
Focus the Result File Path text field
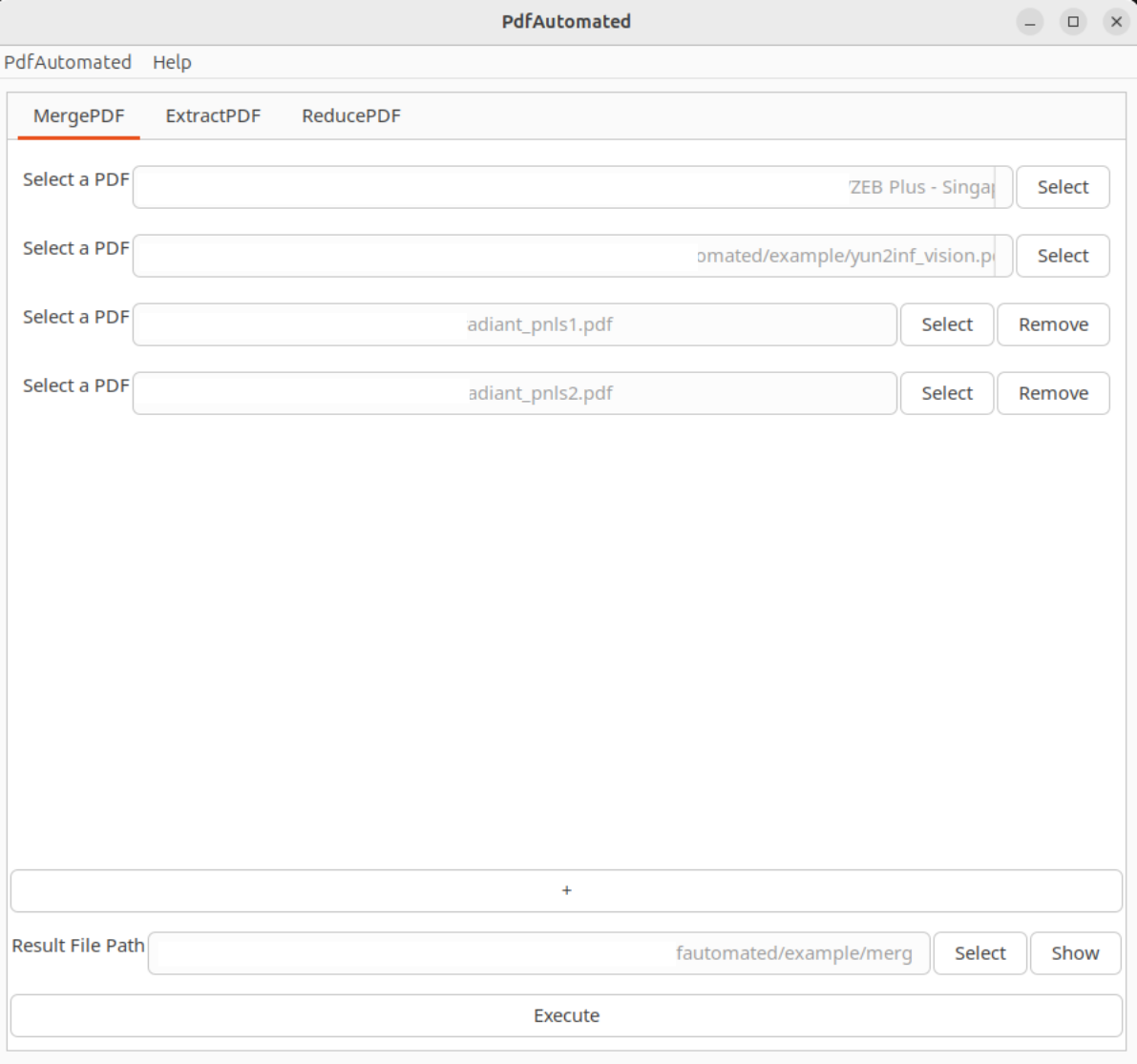click(x=538, y=953)
